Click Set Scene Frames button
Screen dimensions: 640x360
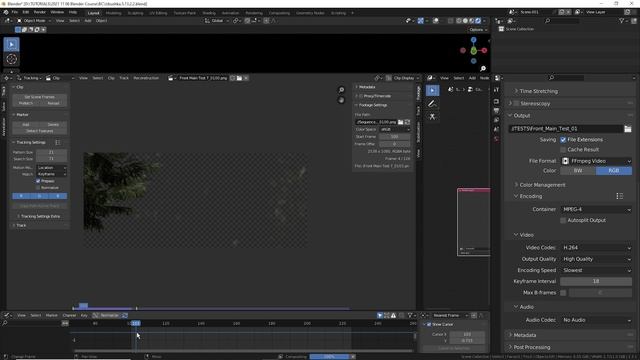pyautogui.click(x=40, y=97)
